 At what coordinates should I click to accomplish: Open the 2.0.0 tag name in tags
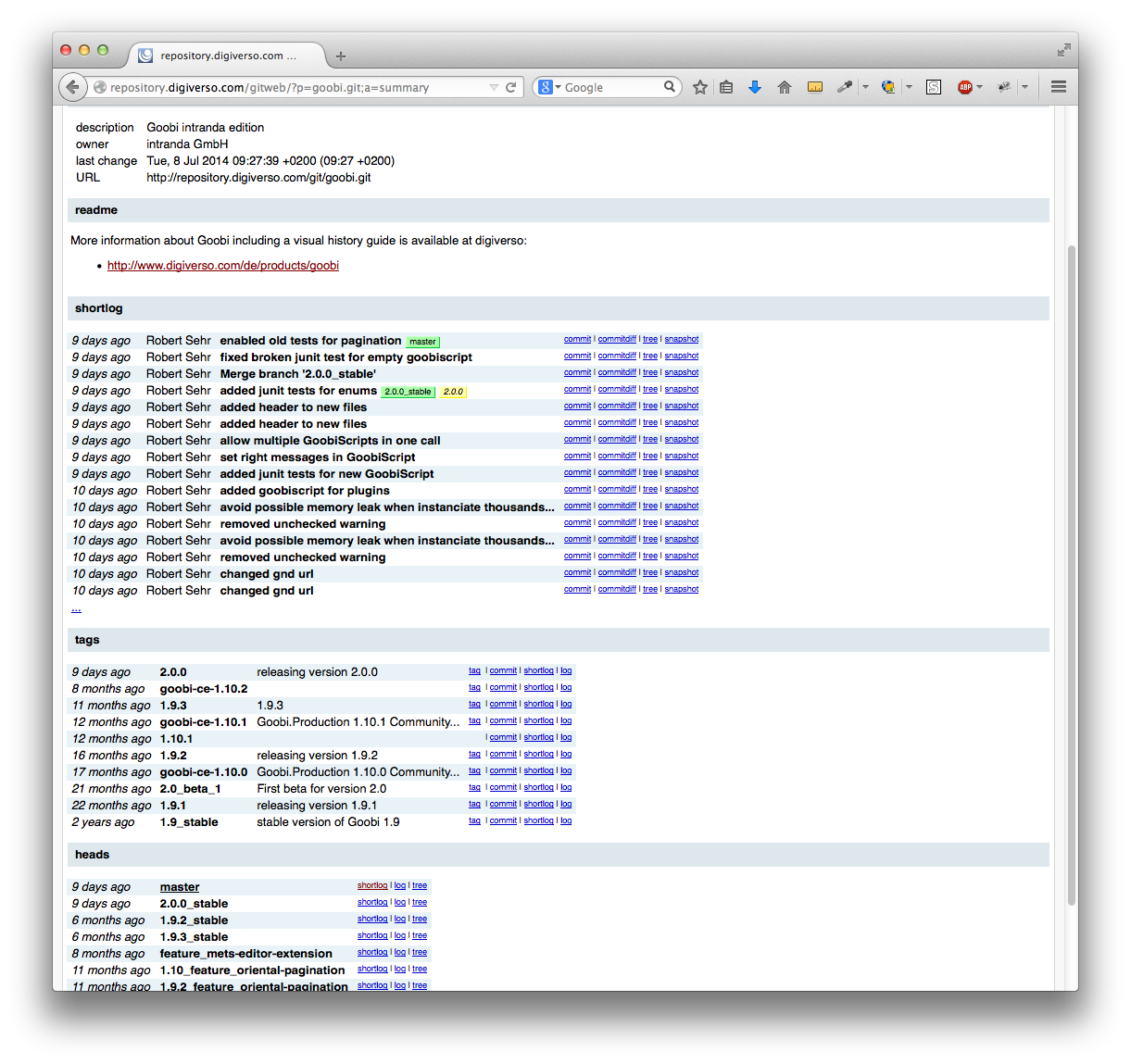coord(173,672)
